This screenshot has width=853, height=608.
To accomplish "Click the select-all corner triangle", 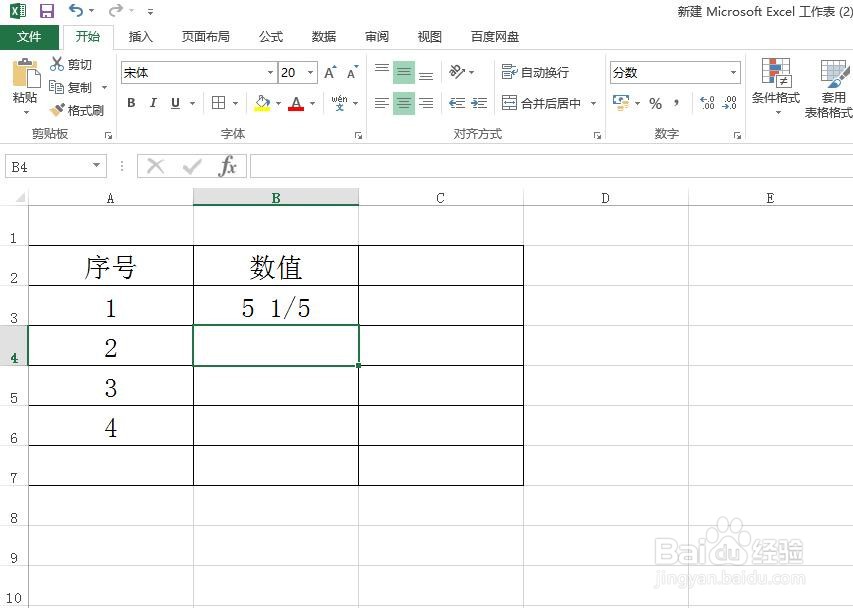I will 20,197.
